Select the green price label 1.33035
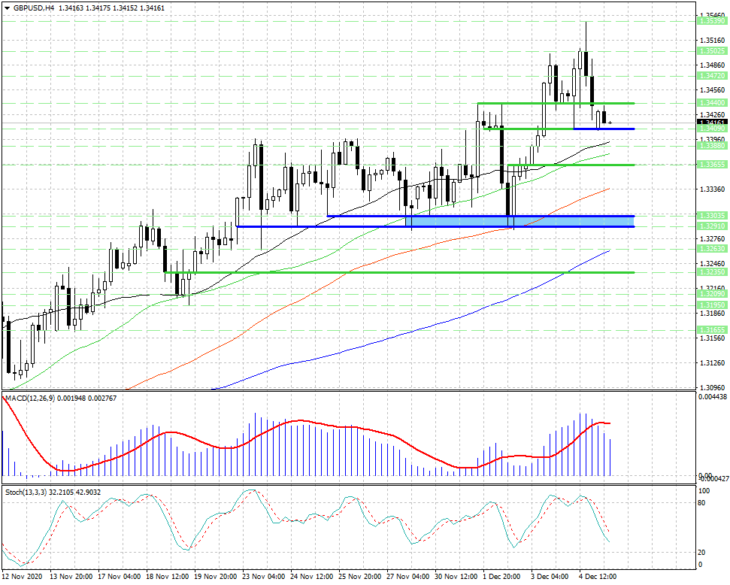 712,215
